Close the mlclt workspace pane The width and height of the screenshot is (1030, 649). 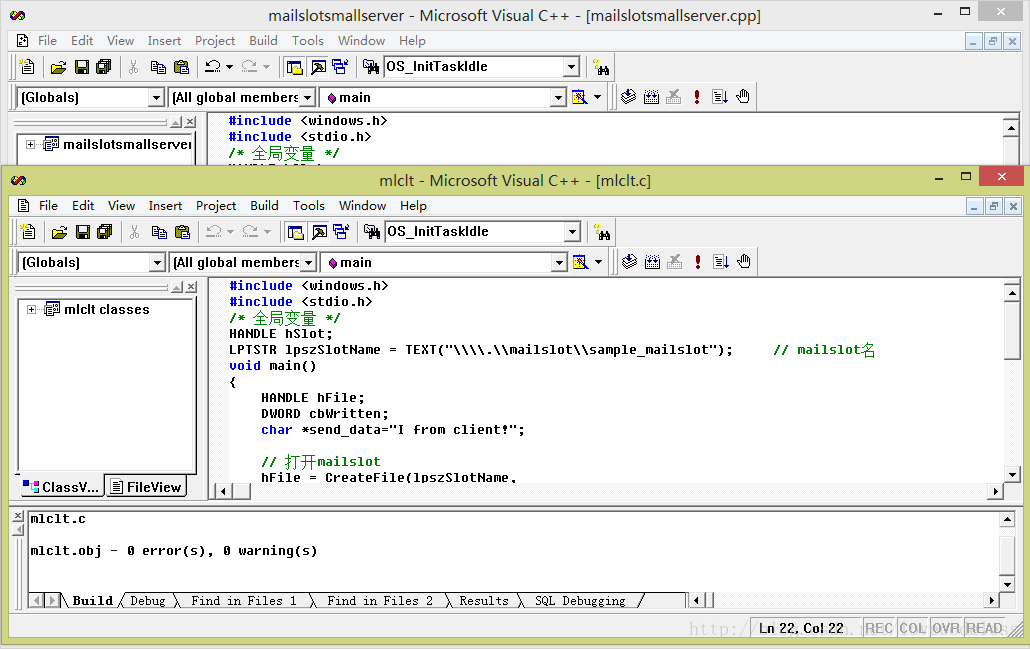191,287
